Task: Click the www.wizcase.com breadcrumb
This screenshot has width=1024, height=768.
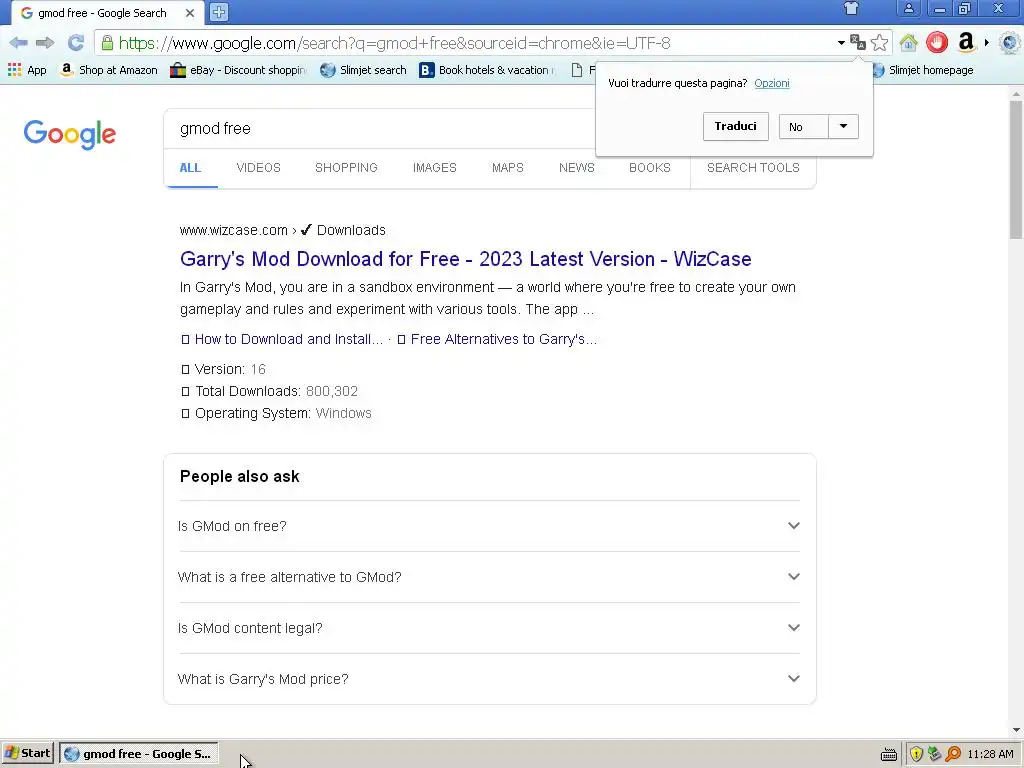Action: pyautogui.click(x=234, y=230)
